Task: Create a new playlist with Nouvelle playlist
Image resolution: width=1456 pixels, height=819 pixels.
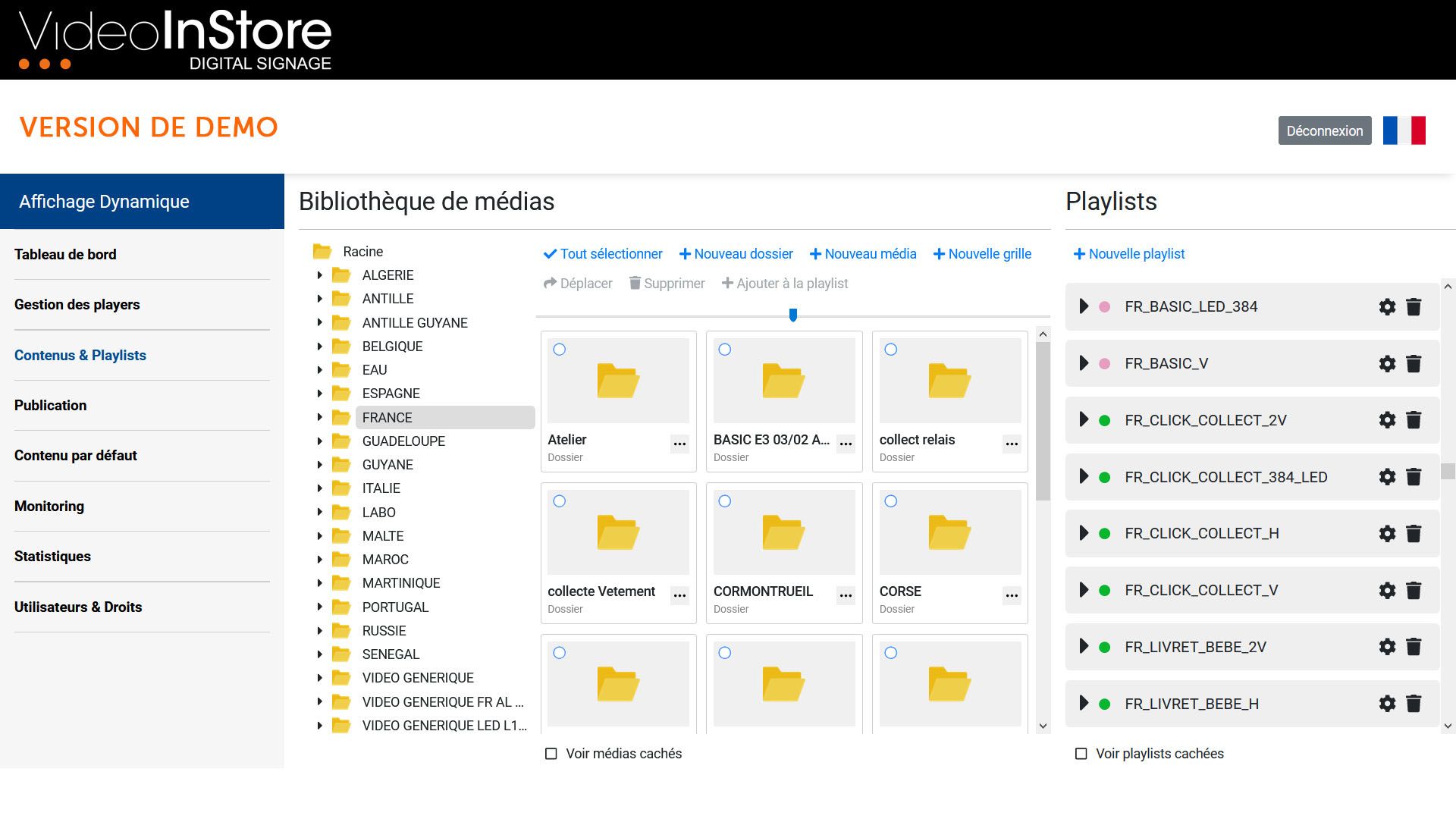Action: click(1129, 254)
